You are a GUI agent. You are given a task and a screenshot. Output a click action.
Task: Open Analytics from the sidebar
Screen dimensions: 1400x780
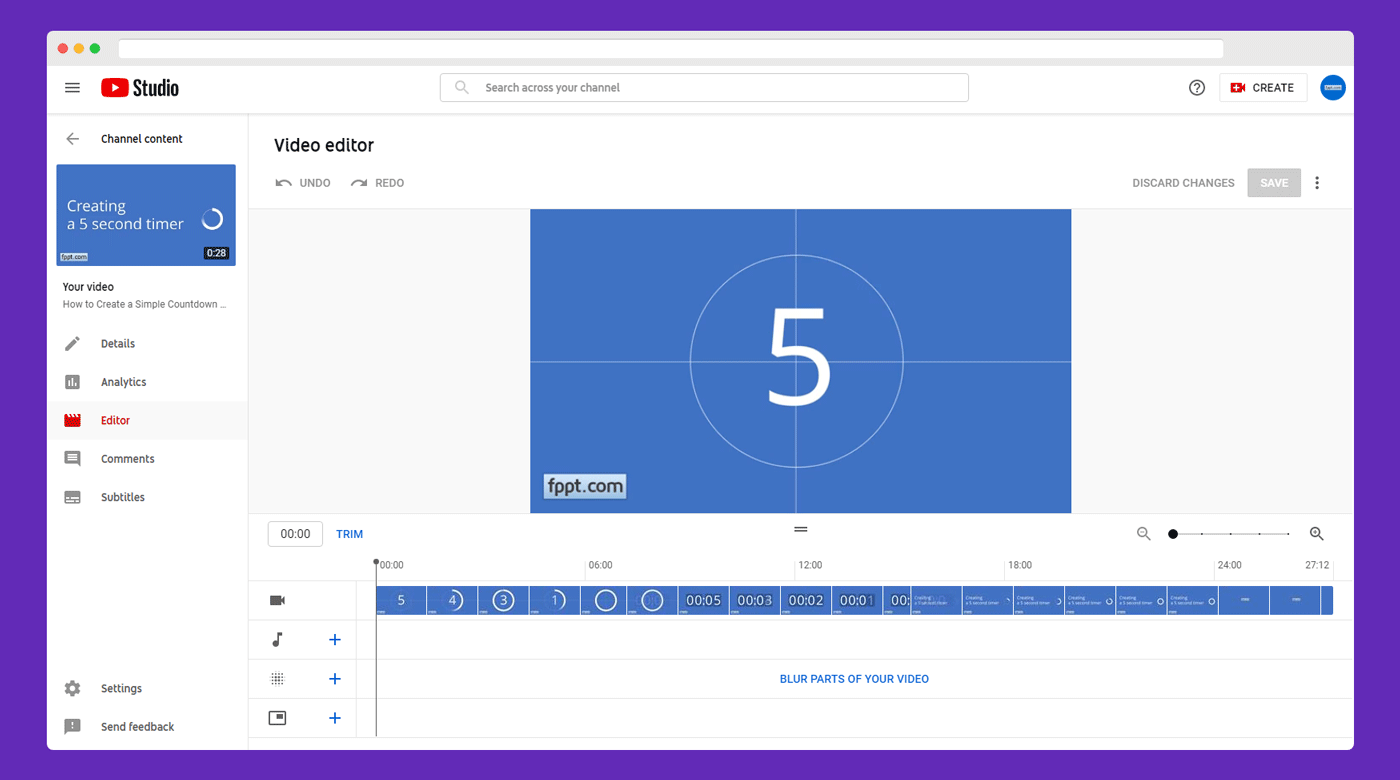(123, 382)
